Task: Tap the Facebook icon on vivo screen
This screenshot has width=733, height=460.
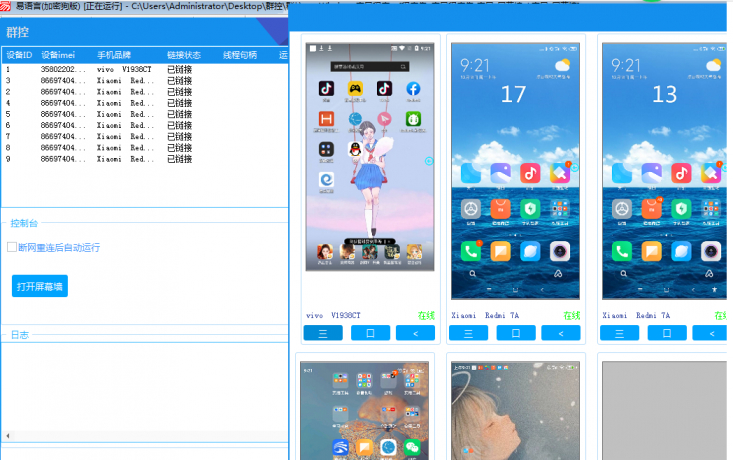Action: 413,88
